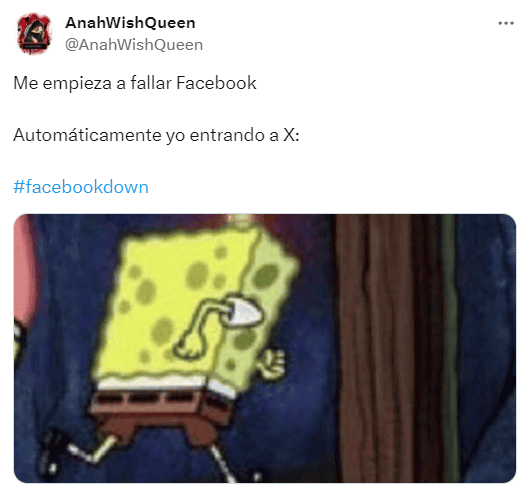Open the three-dot more options menu
The image size is (525, 489).
506,23
